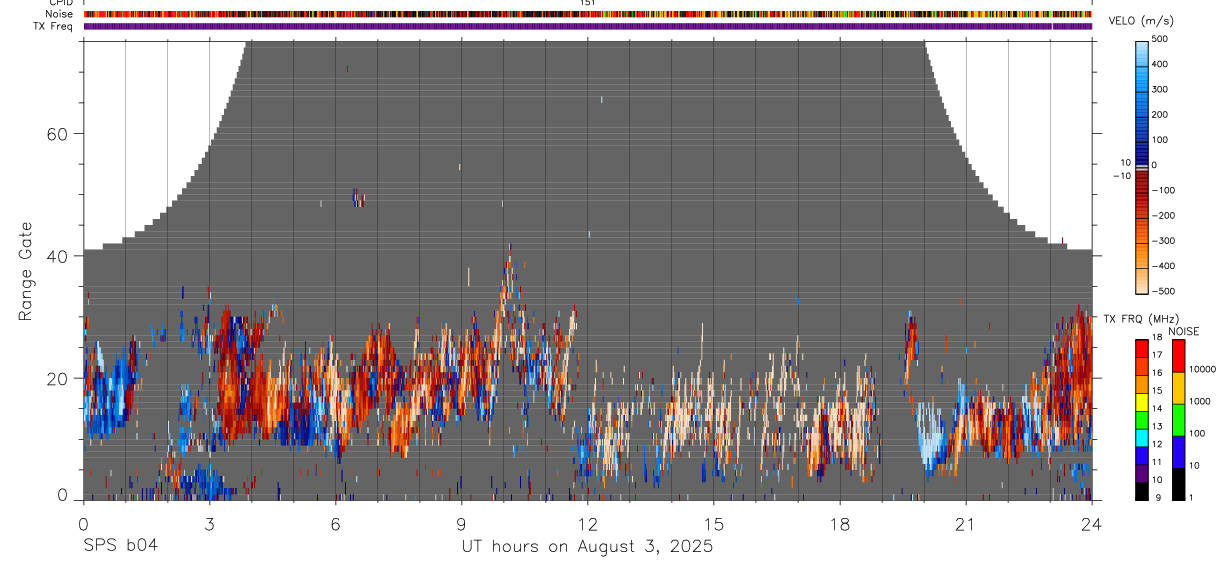1228x567 pixels.
Task: Click the '500' velocity scale value
Action: tap(1161, 39)
